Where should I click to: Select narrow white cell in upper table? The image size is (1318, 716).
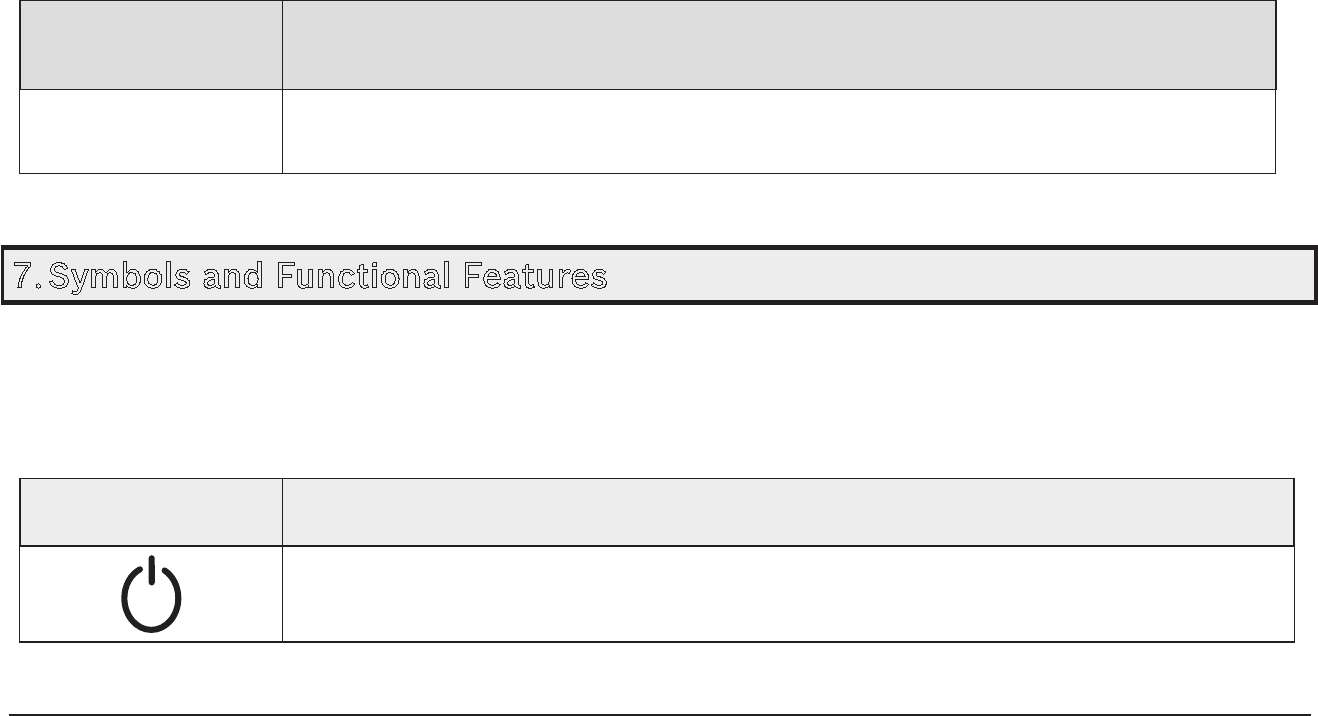coord(151,131)
